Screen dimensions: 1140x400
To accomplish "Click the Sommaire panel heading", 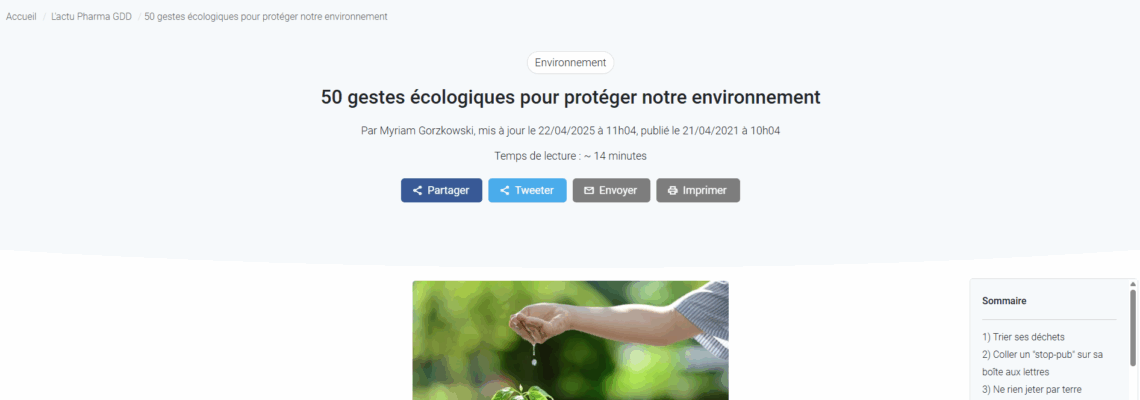I will 1004,300.
